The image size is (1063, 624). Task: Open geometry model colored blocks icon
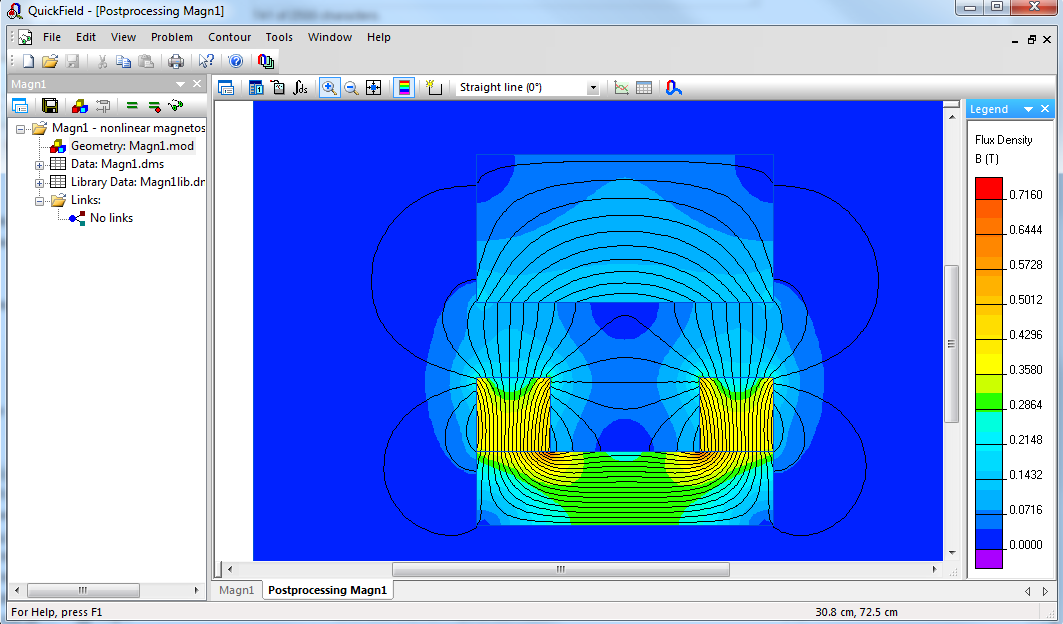click(x=80, y=106)
